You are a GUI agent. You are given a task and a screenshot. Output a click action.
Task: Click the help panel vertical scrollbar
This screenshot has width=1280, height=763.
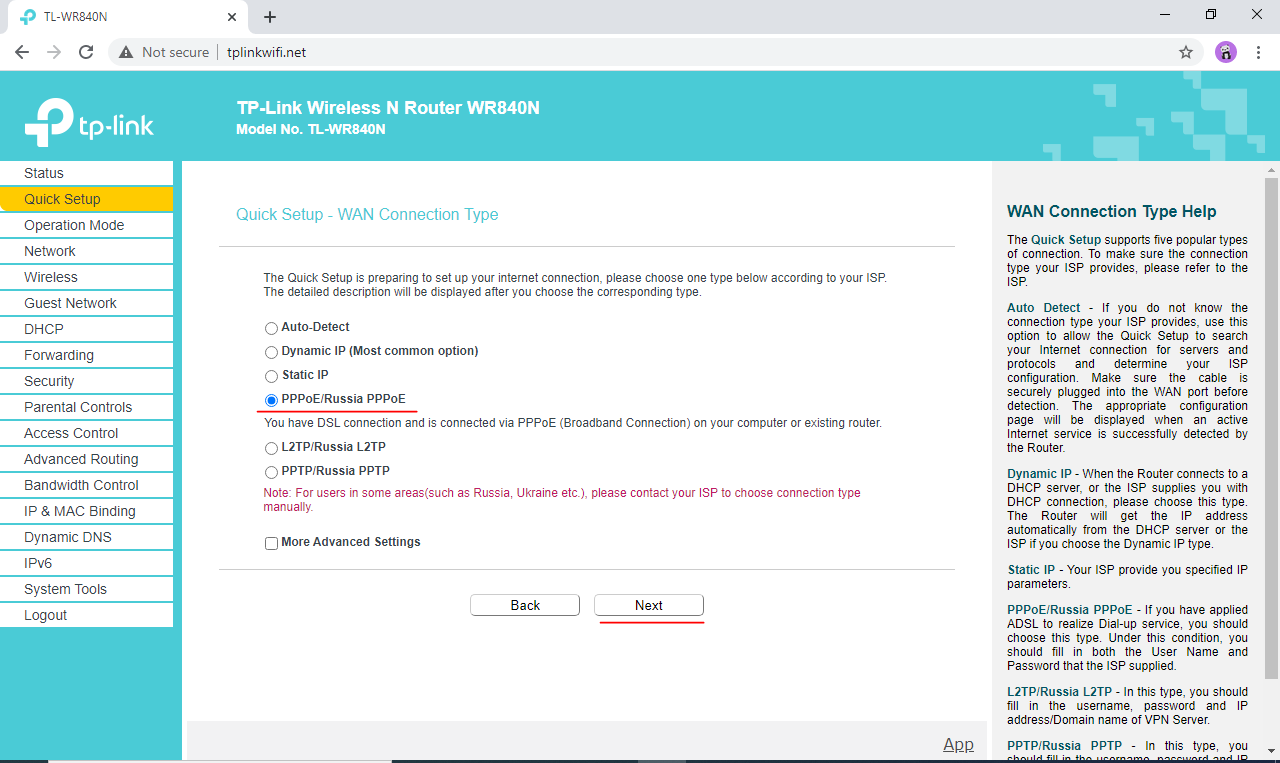[1271, 430]
